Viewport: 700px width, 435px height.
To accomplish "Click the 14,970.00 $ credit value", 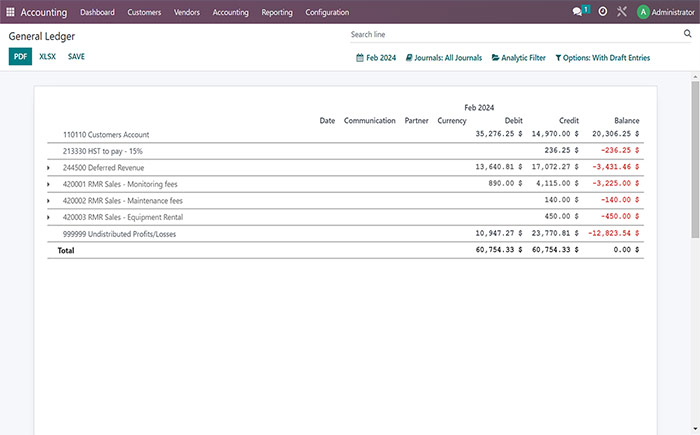I will click(555, 134).
